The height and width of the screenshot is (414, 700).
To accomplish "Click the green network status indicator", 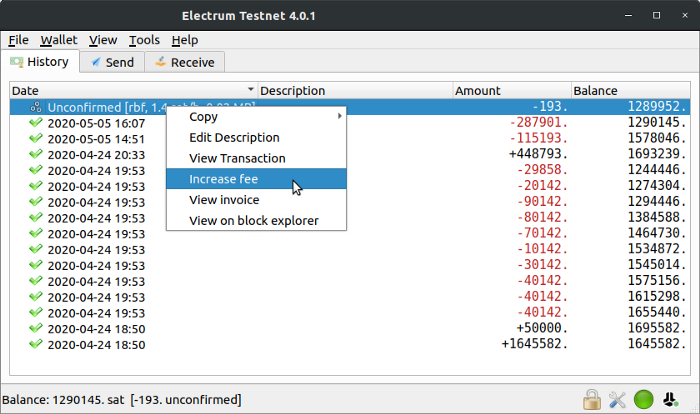I will pos(643,399).
